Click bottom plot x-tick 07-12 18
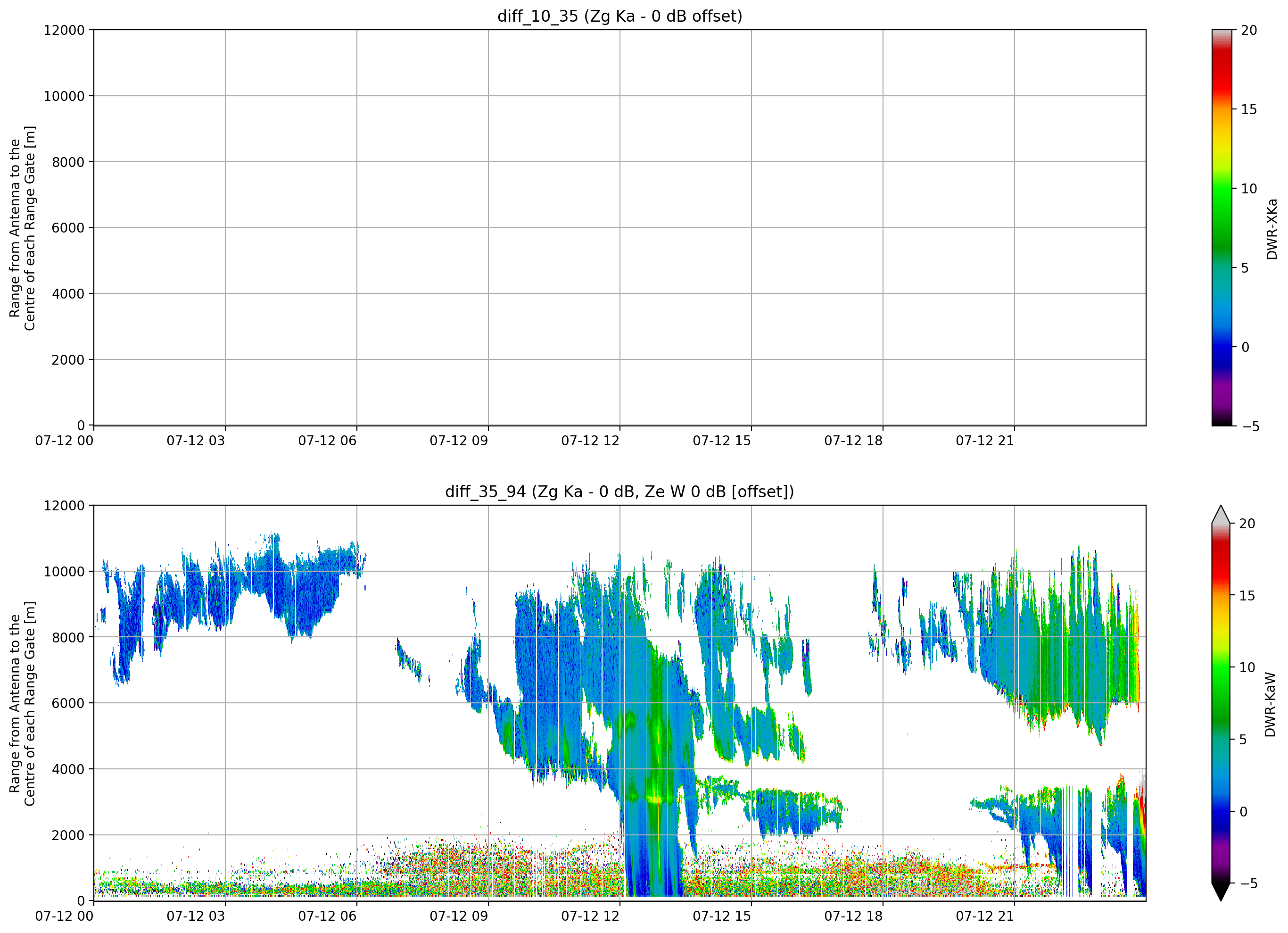The width and height of the screenshot is (1288, 933). pos(853,916)
